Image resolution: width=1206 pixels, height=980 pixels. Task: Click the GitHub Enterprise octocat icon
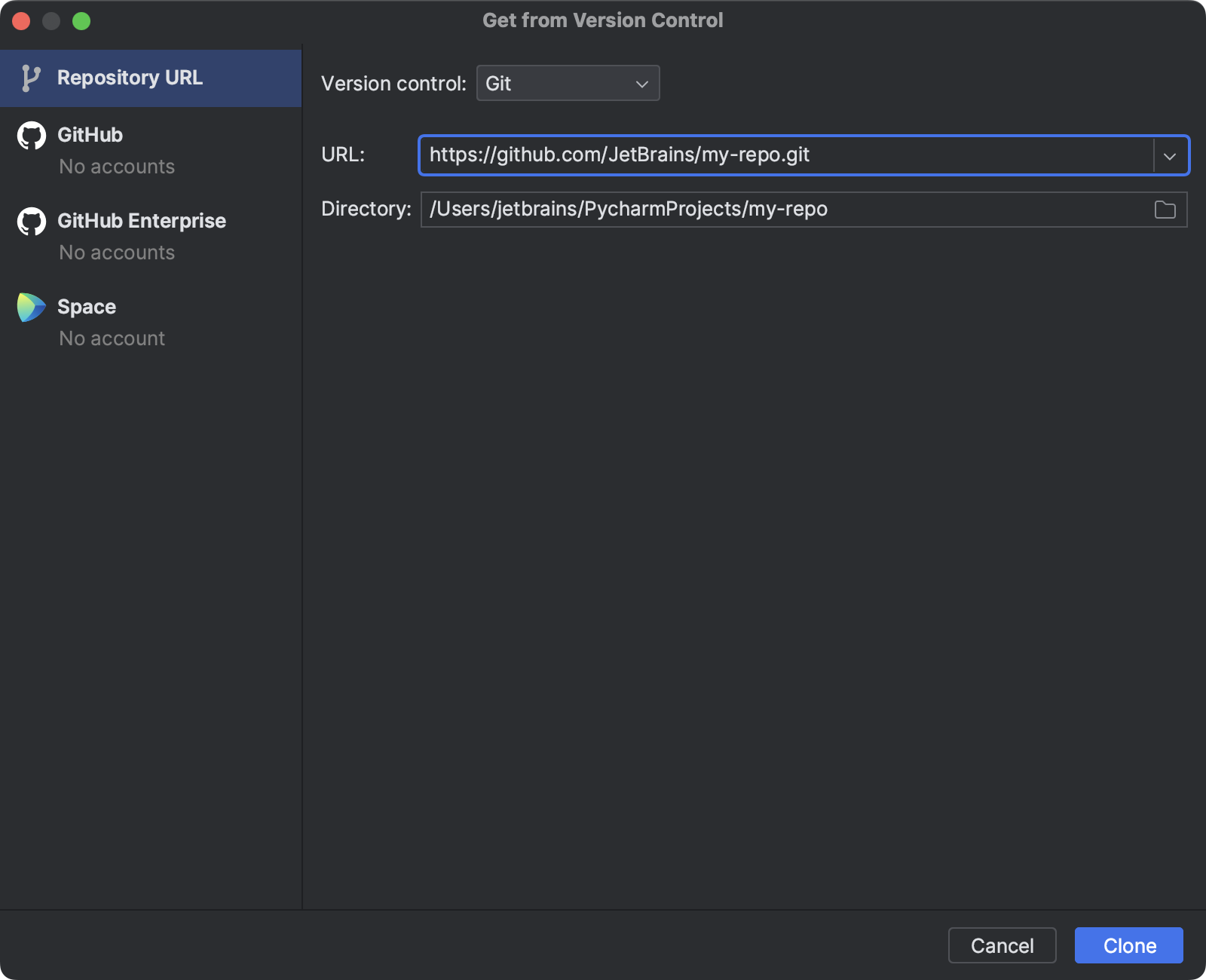[x=31, y=222]
